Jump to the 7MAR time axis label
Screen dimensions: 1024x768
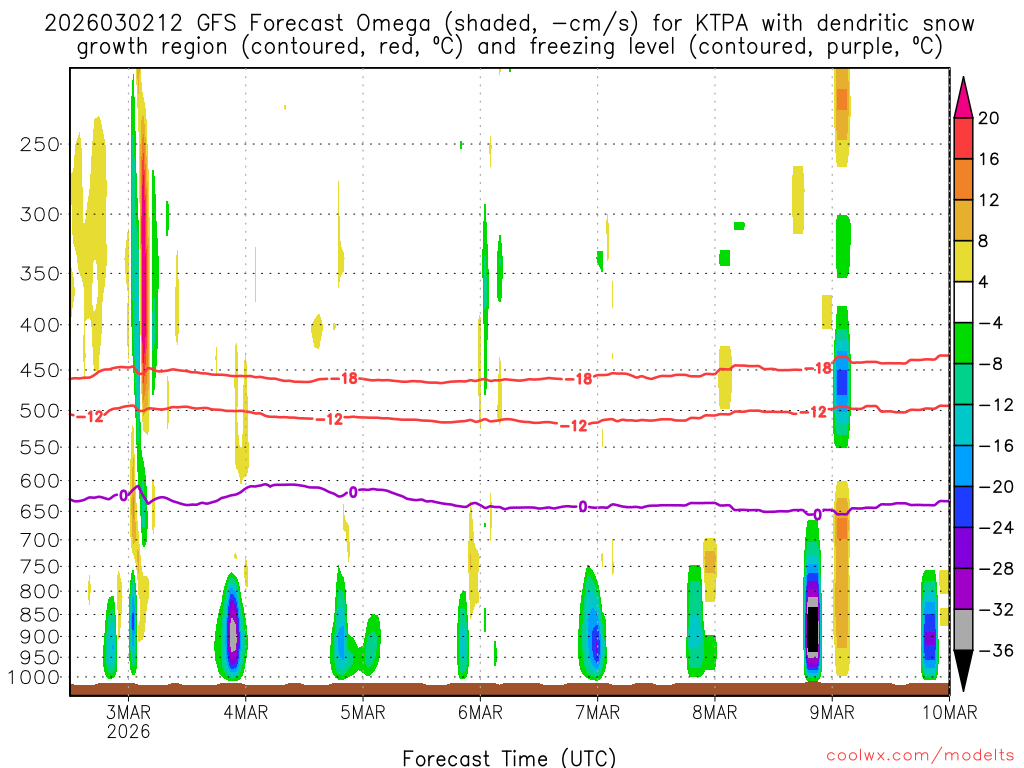pos(597,712)
